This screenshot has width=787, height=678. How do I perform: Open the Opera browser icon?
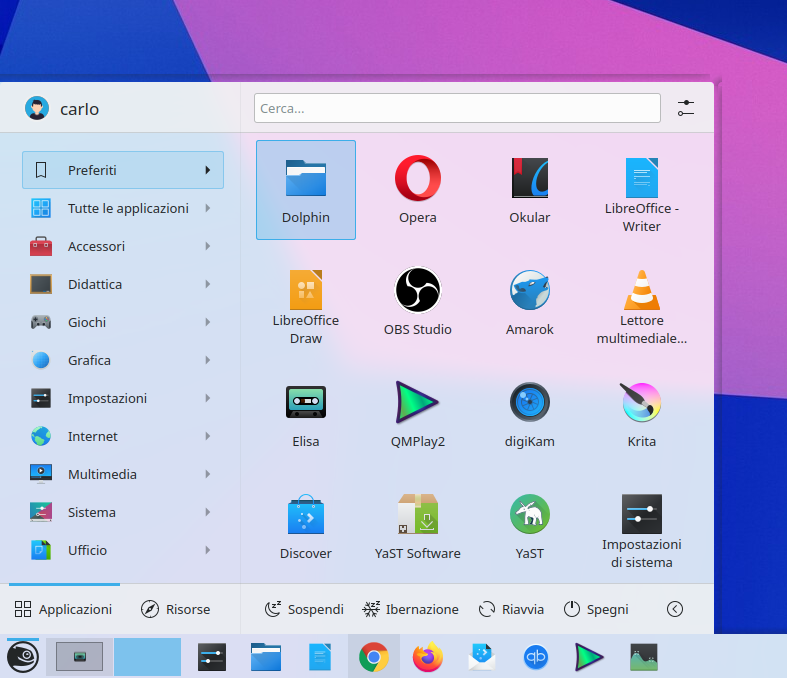tap(418, 190)
